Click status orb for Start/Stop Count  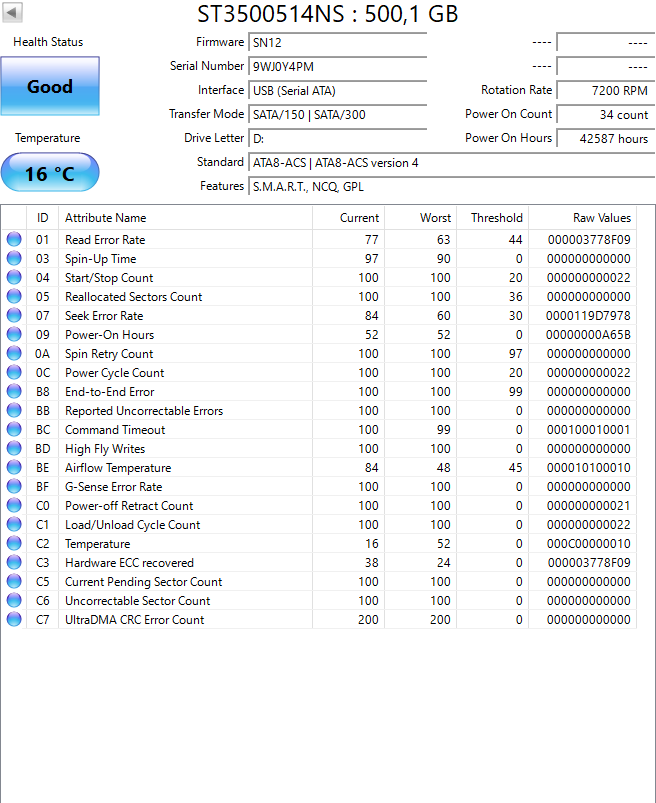click(x=14, y=277)
